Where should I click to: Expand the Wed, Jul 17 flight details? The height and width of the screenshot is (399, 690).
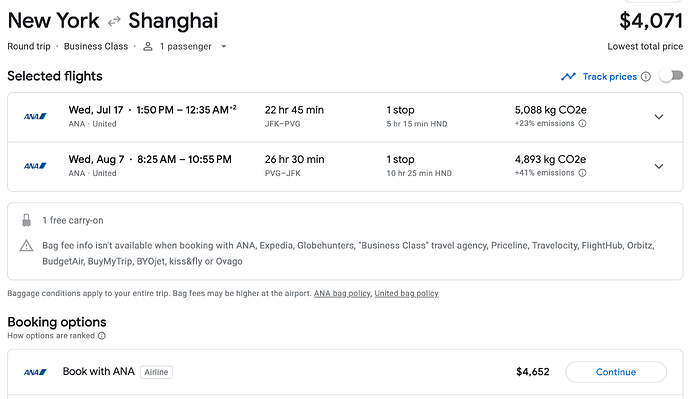click(x=659, y=117)
